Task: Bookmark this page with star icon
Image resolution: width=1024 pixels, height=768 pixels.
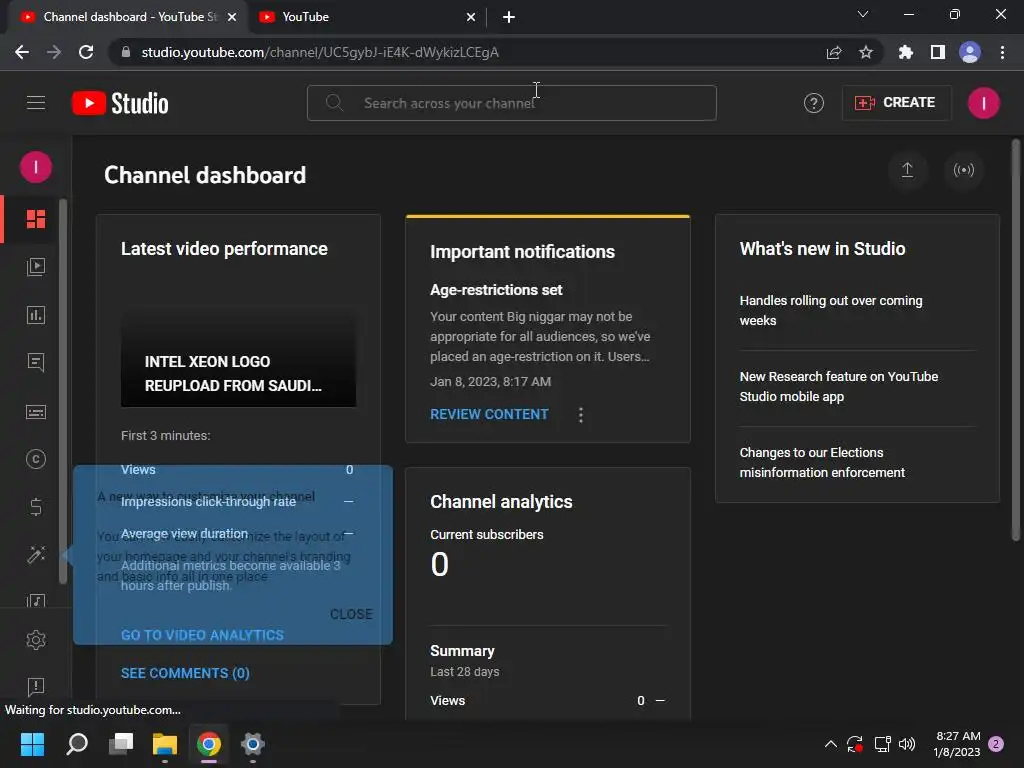Action: pos(866,52)
